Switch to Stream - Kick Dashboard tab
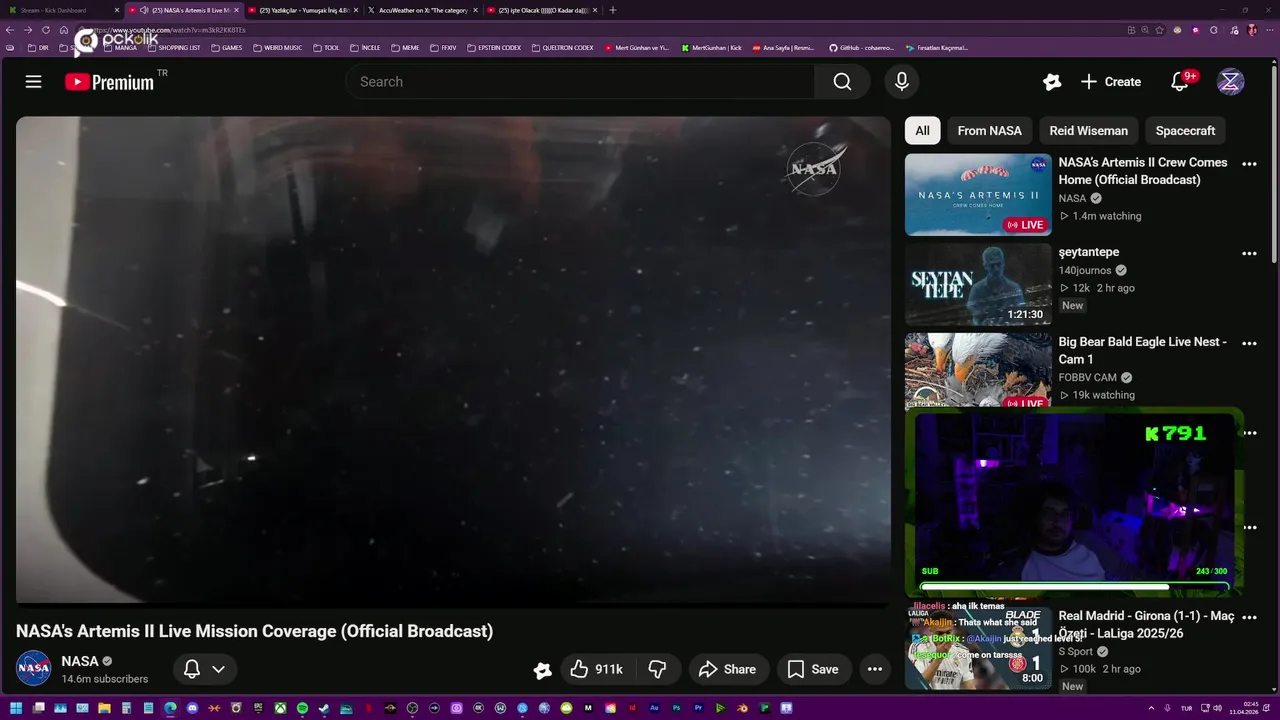 62,10
